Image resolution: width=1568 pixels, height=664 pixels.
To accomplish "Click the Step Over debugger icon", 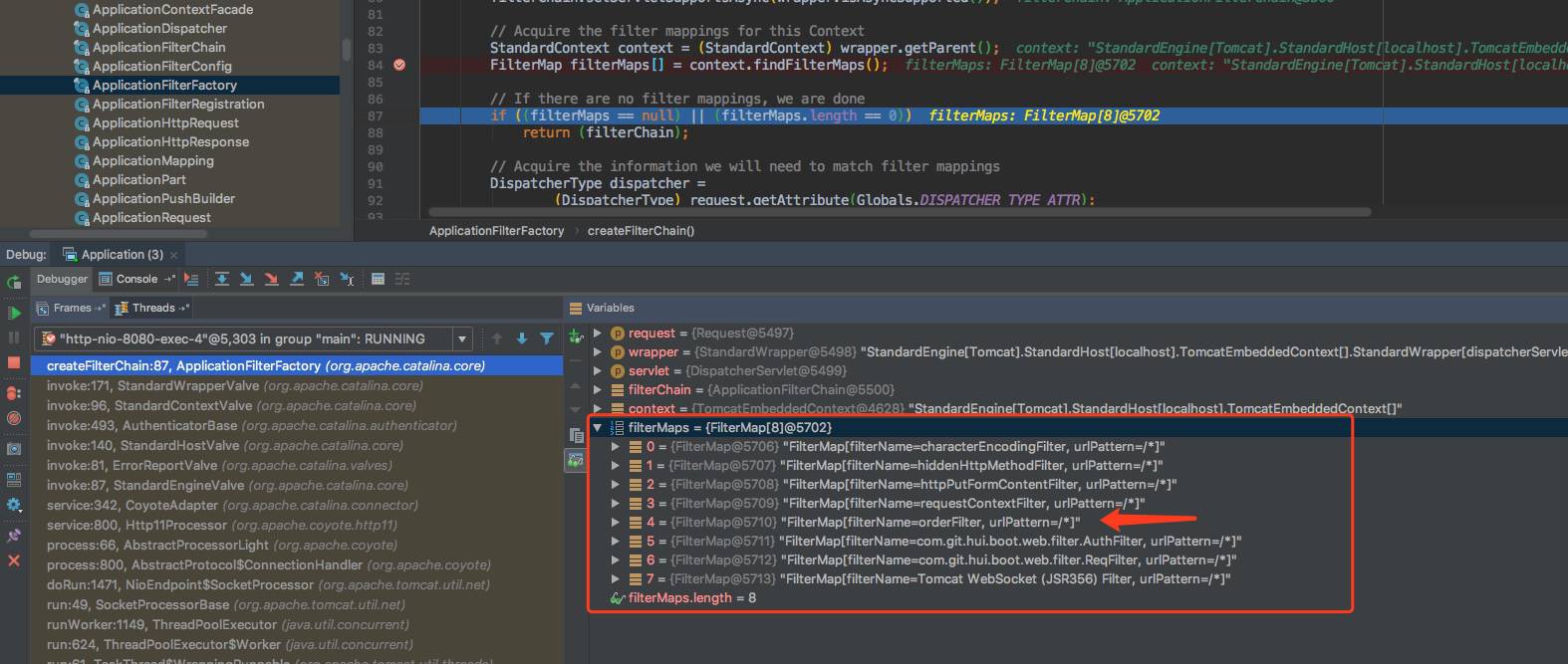I will (222, 280).
